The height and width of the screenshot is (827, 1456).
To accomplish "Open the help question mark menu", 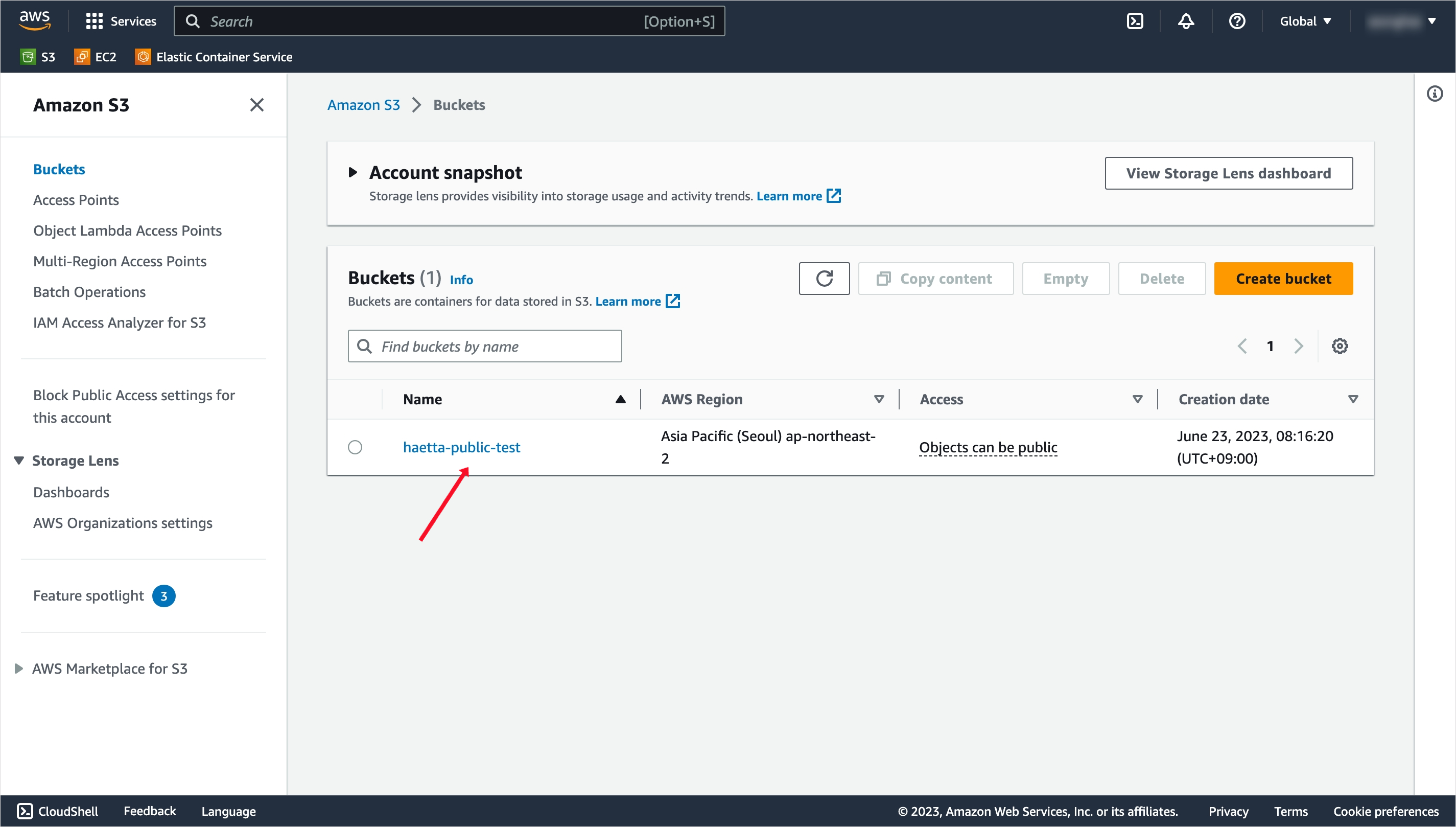I will point(1237,21).
